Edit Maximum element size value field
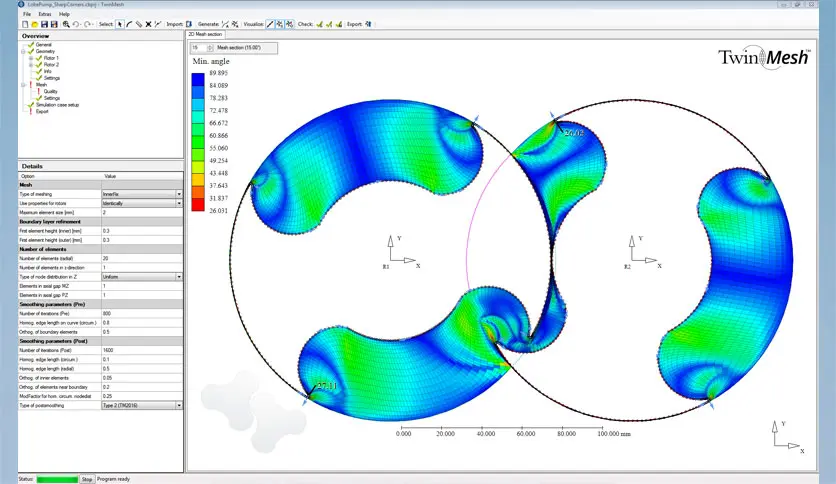The width and height of the screenshot is (836, 484). (142, 212)
